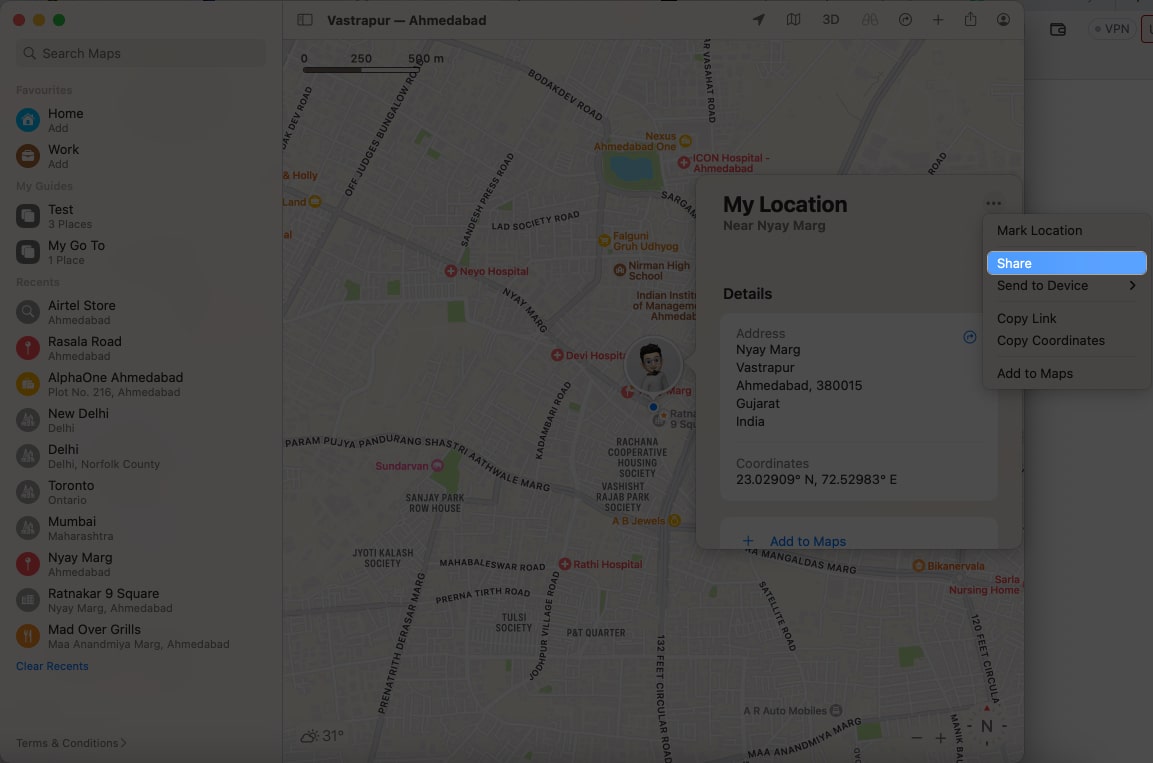Viewport: 1153px width, 763px height.
Task: Zoom in with the map plus button
Action: (940, 737)
